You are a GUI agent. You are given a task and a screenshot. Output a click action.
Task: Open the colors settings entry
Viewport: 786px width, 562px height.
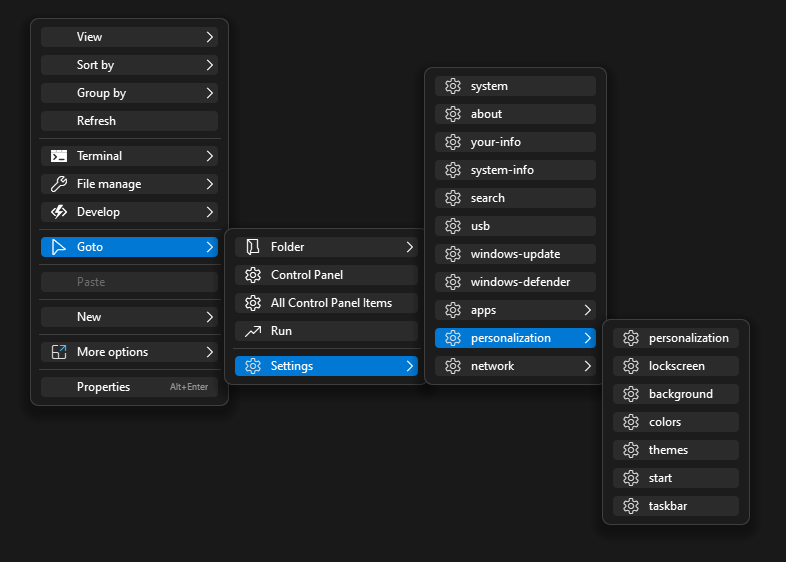coord(676,422)
